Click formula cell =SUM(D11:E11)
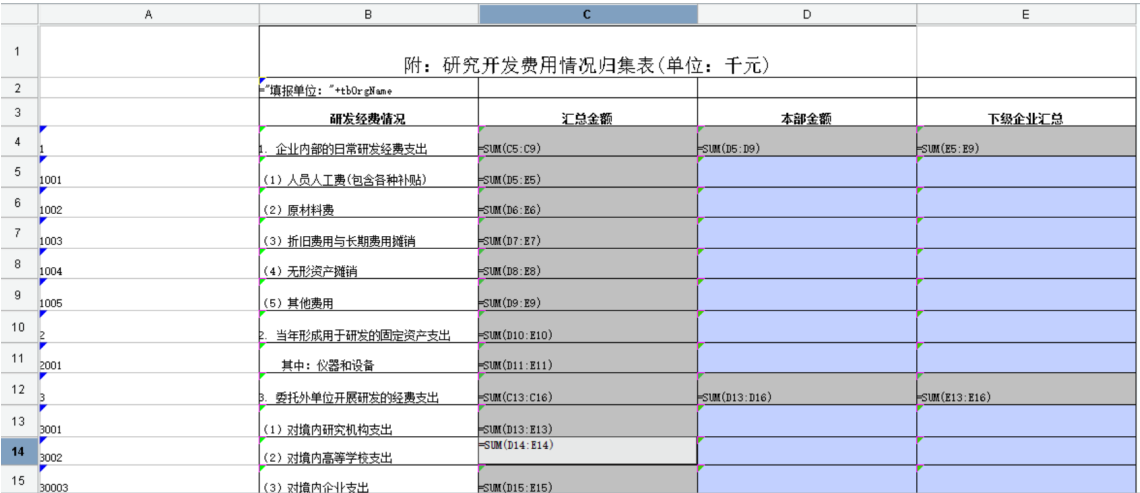Screen dimensions: 1140x493 tap(588, 357)
